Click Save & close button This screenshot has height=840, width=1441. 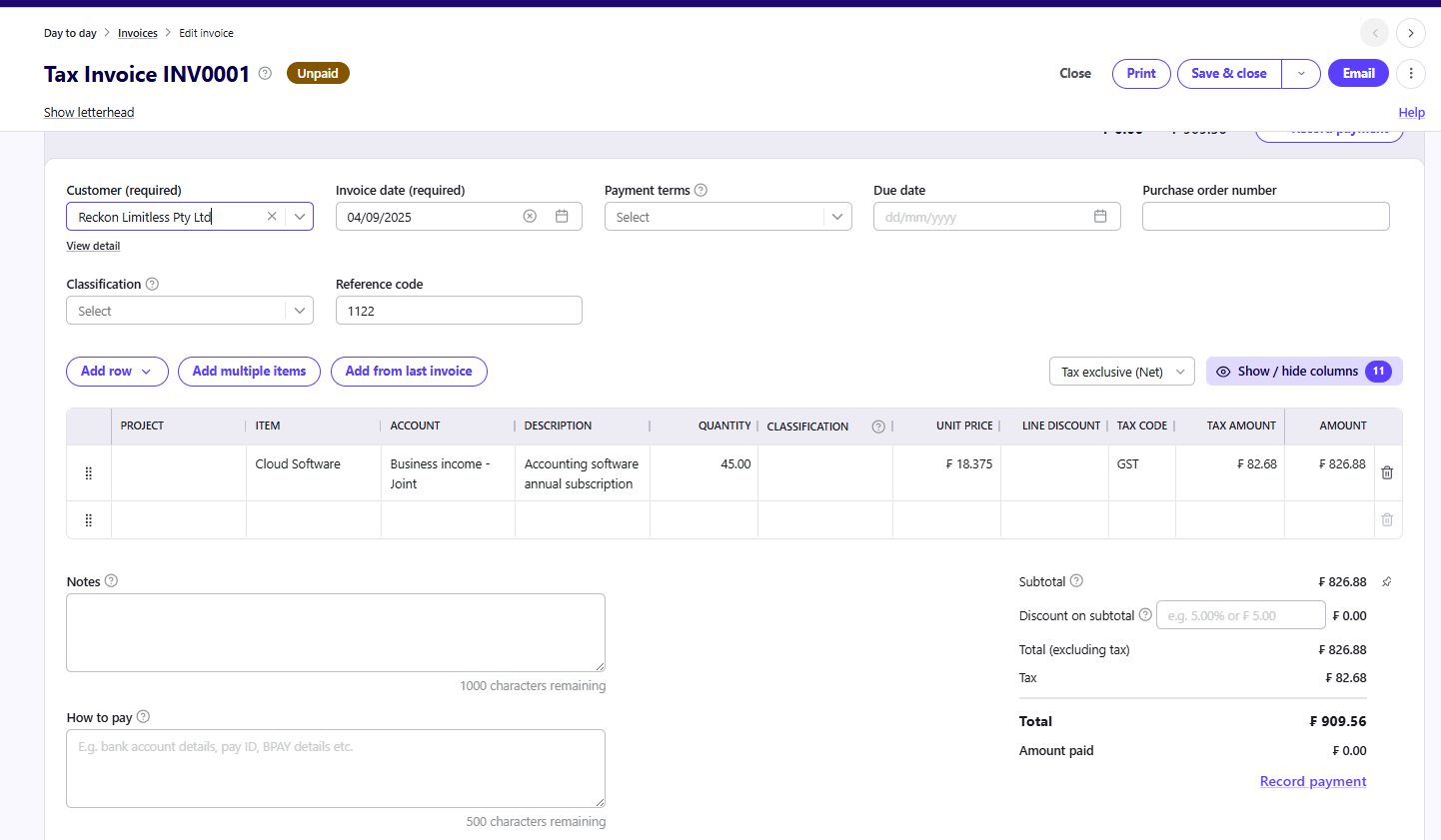[x=1229, y=73]
